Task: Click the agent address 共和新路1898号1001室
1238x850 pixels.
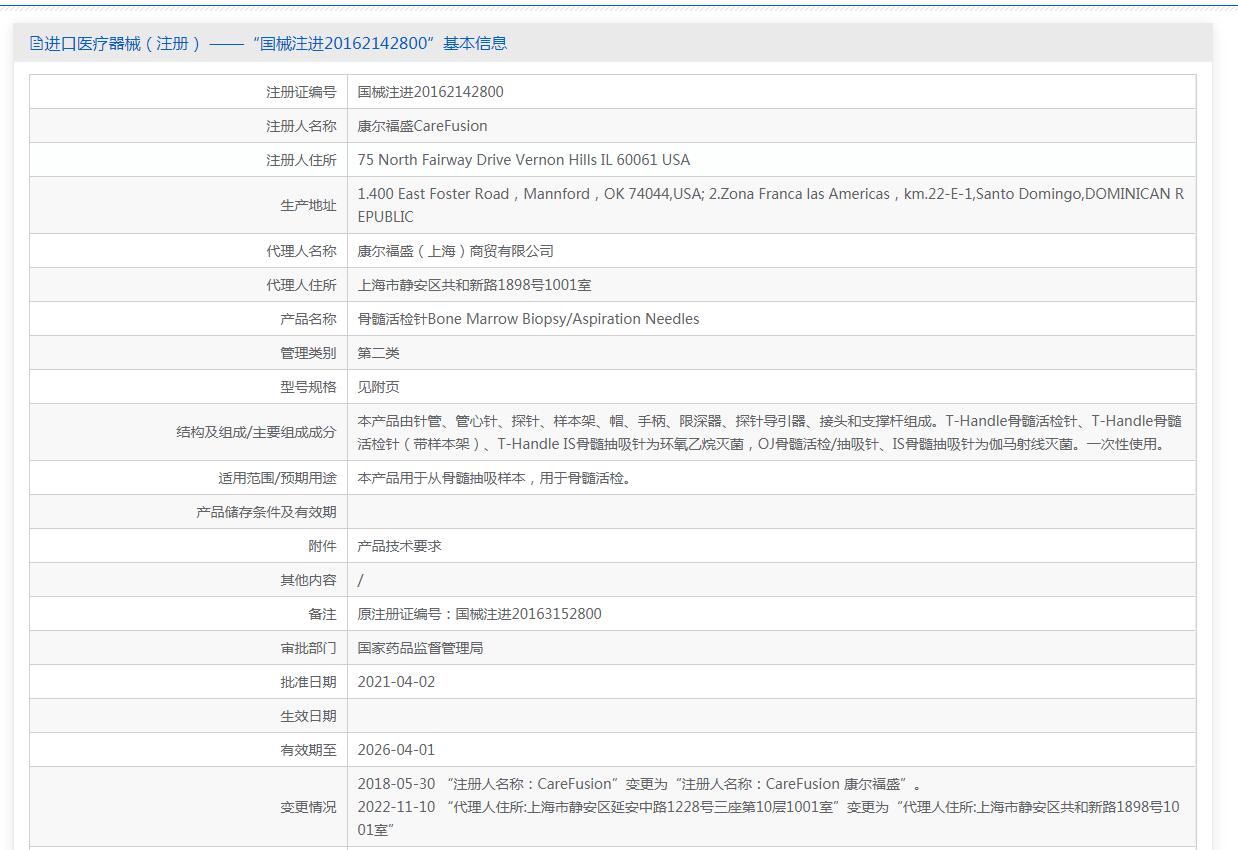Action: [474, 285]
